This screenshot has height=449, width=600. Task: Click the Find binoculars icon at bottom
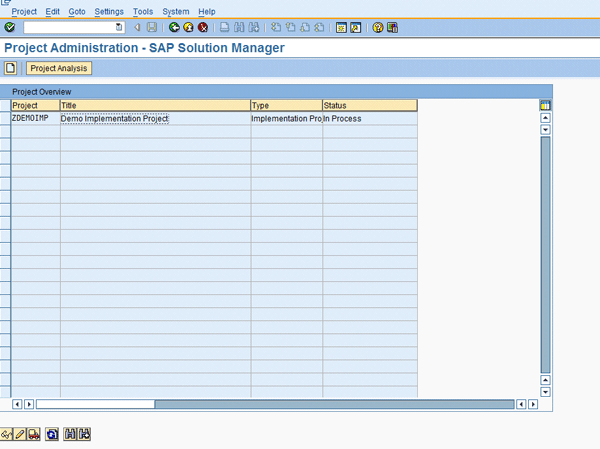pos(70,434)
